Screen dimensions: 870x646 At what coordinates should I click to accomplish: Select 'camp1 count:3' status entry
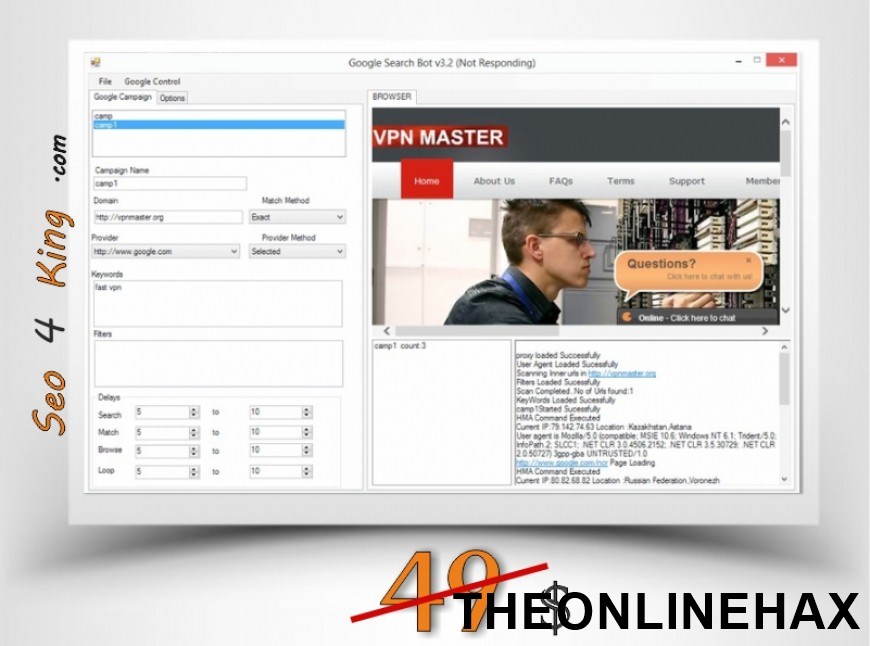(x=400, y=346)
